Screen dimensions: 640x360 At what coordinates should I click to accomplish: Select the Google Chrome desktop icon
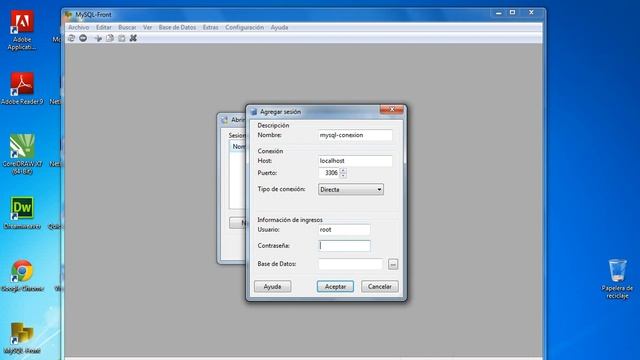[22, 275]
